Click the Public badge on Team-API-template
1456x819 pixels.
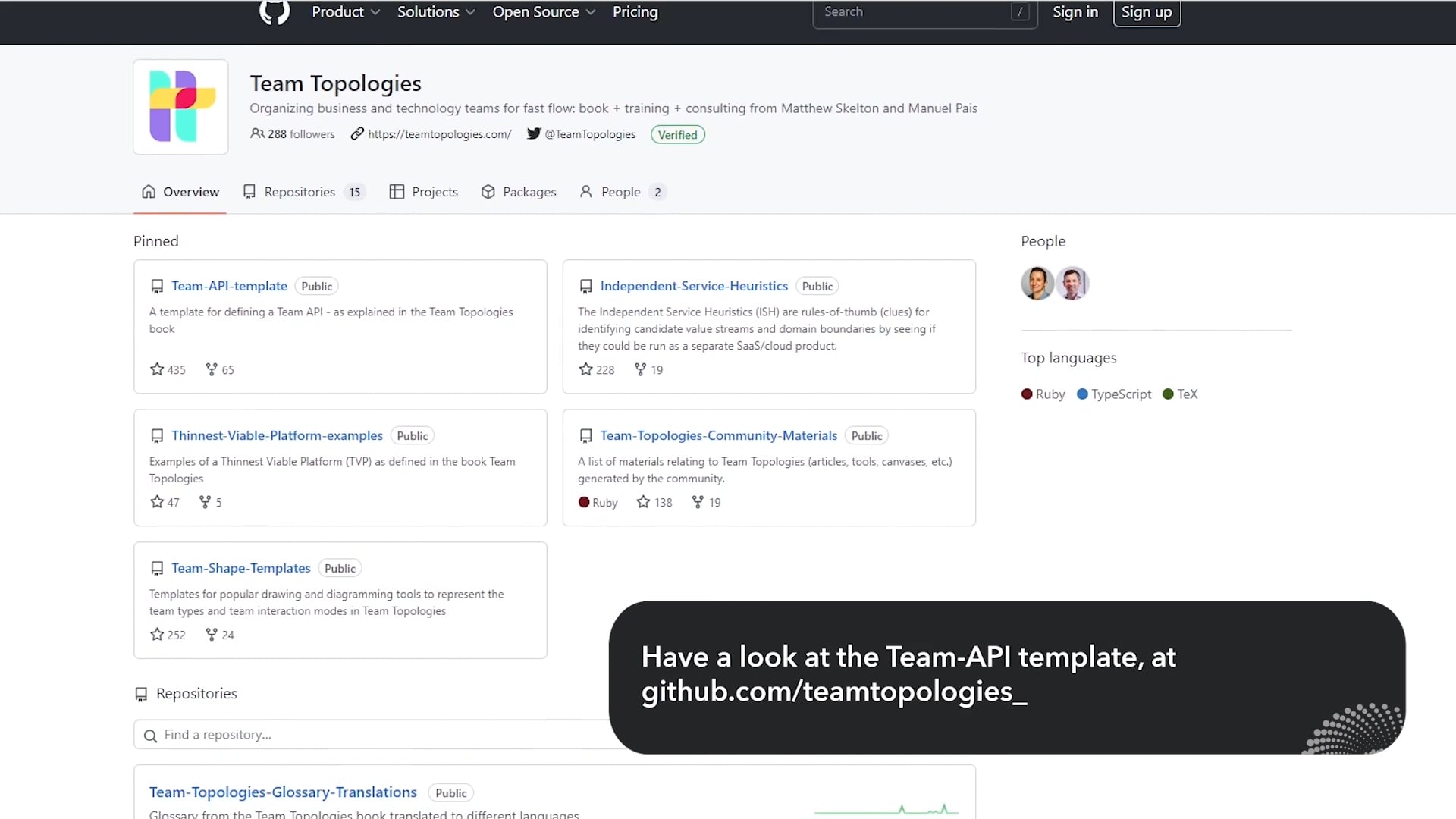click(316, 286)
